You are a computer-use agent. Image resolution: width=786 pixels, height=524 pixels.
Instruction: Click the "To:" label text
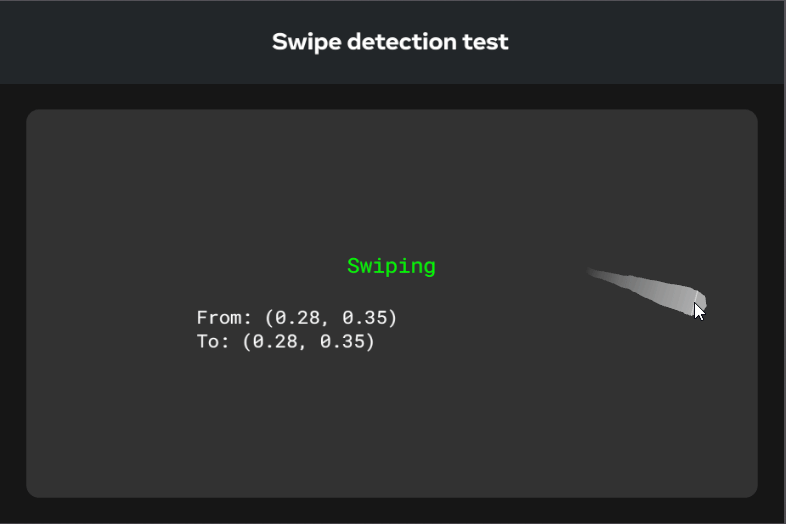tap(214, 342)
